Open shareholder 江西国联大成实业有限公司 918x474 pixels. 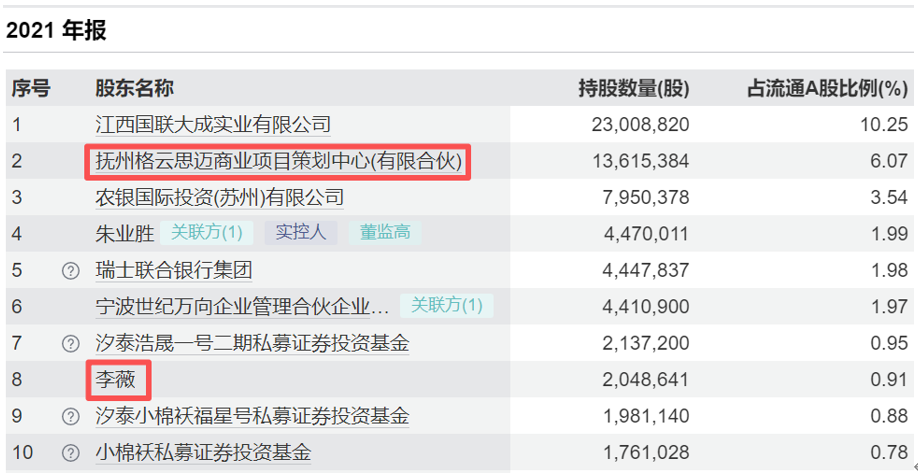[x=212, y=124]
